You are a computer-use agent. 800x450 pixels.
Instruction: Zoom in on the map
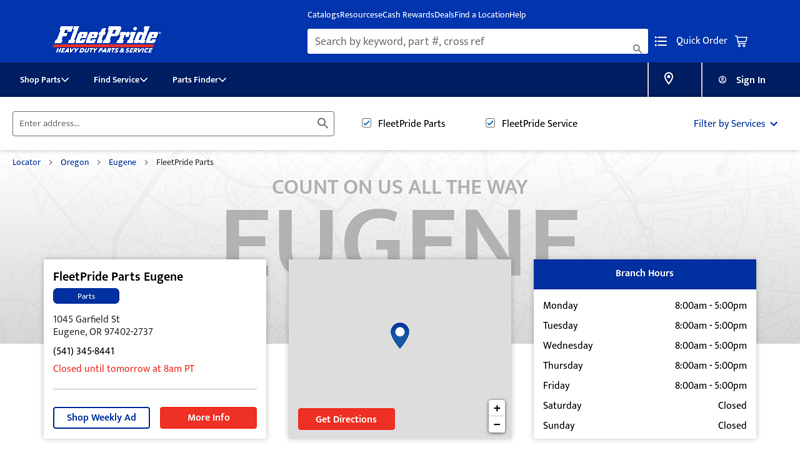(497, 408)
